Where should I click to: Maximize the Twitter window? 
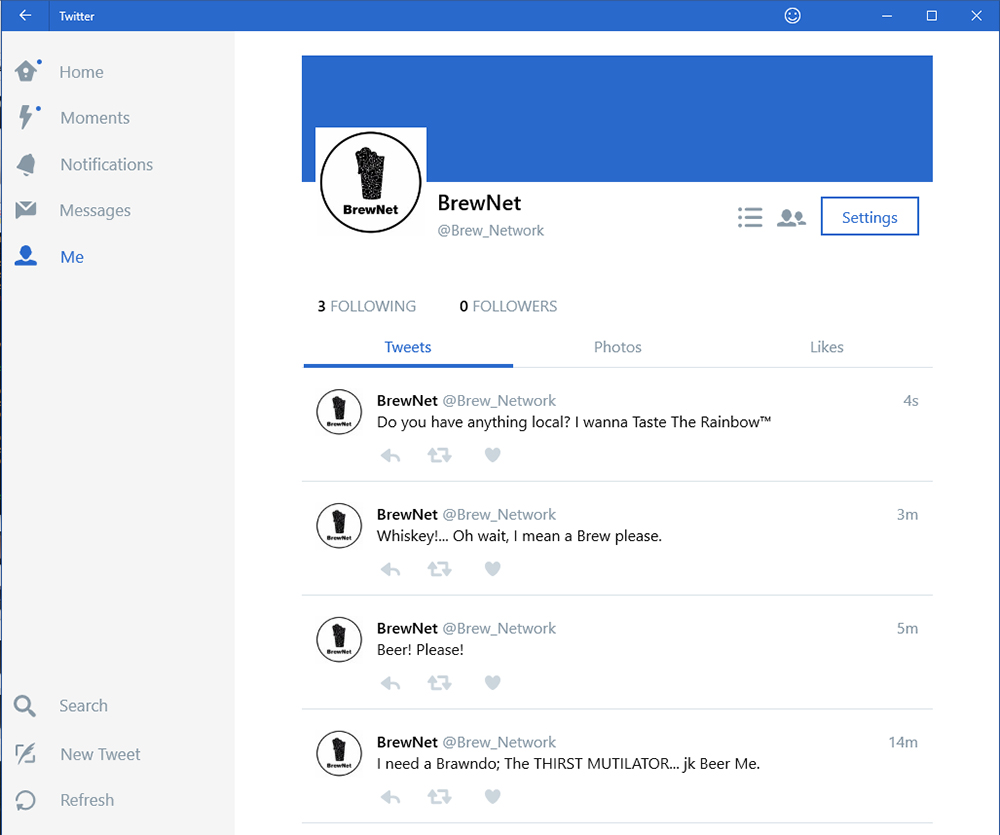[x=932, y=15]
